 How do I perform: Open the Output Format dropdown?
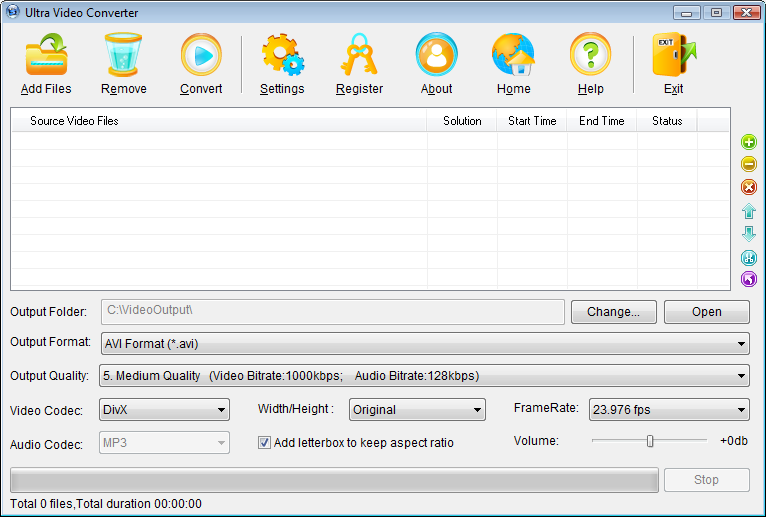[425, 344]
